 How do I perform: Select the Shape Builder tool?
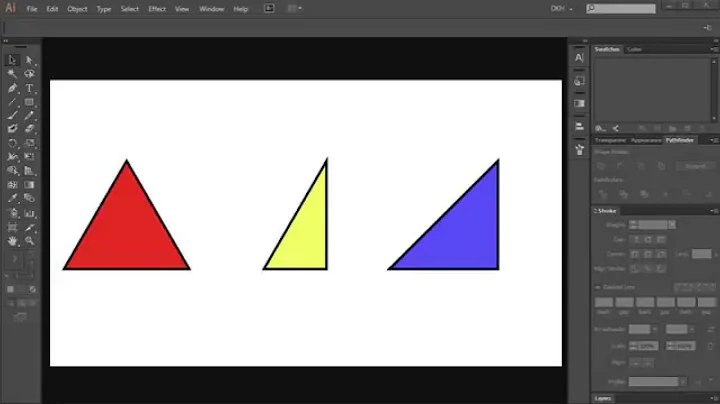coord(12,171)
